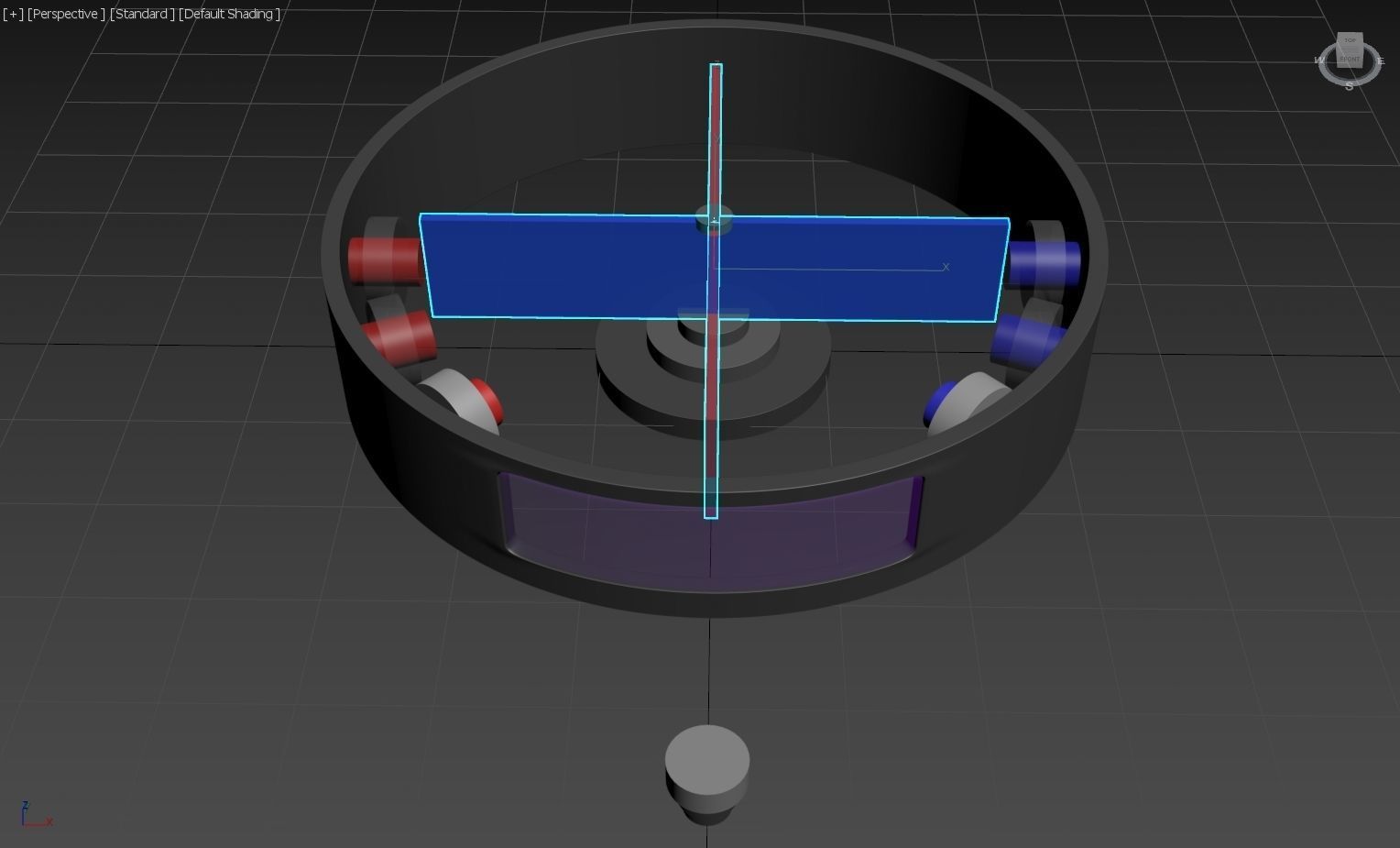Image resolution: width=1400 pixels, height=848 pixels.
Task: Open the [Perspective] point-of-view menu
Action: pos(66,14)
